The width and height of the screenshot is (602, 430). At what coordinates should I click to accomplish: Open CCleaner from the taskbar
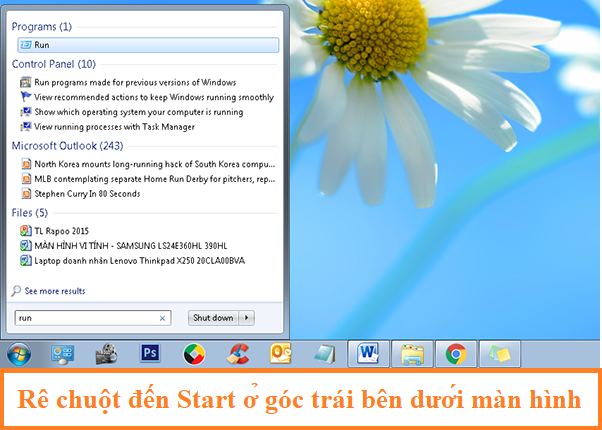(237, 353)
